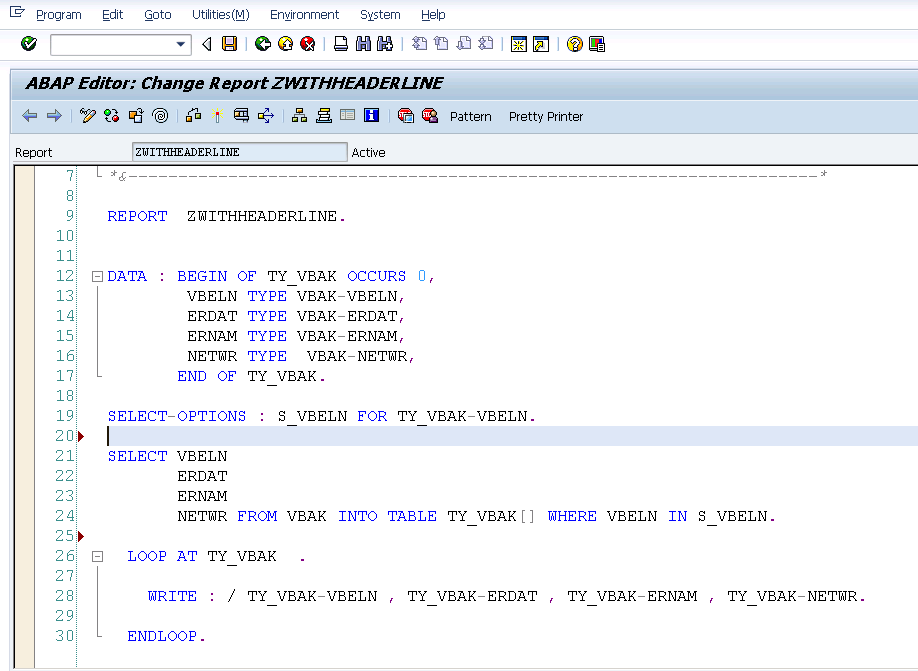Screen dimensions: 918x671
Task: Collapse the DATA block at line 12
Action: pyautogui.click(x=96, y=276)
